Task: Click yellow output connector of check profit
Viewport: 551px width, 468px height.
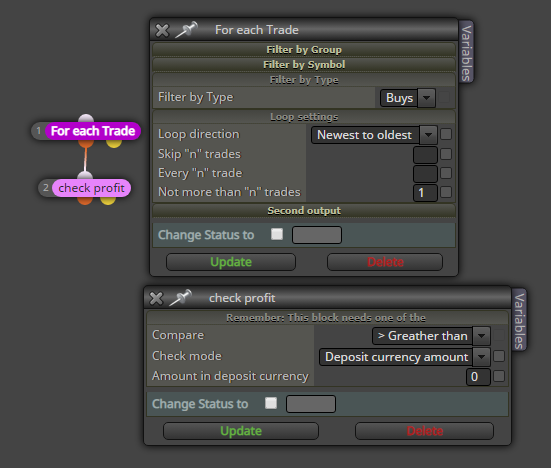Action: click(108, 200)
